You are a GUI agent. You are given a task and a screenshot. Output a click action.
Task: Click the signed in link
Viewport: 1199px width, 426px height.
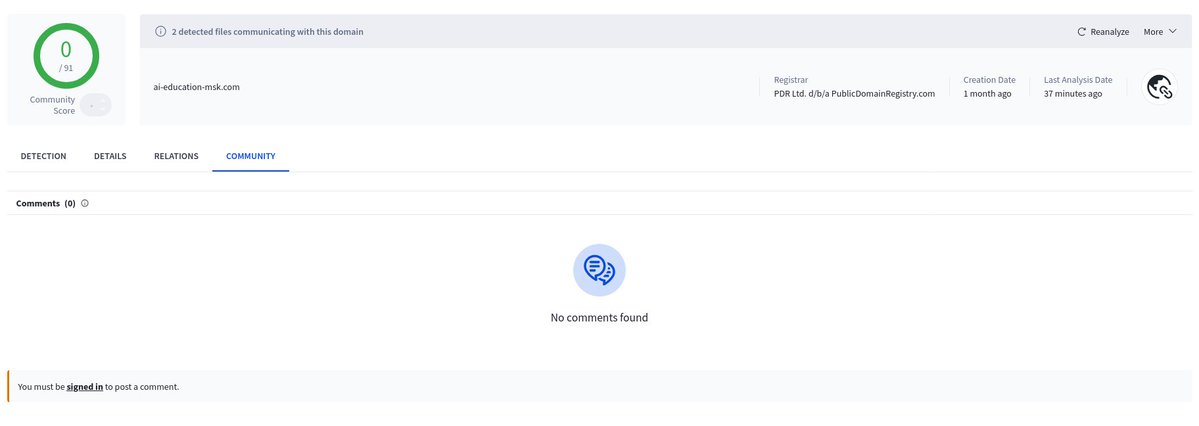[85, 387]
